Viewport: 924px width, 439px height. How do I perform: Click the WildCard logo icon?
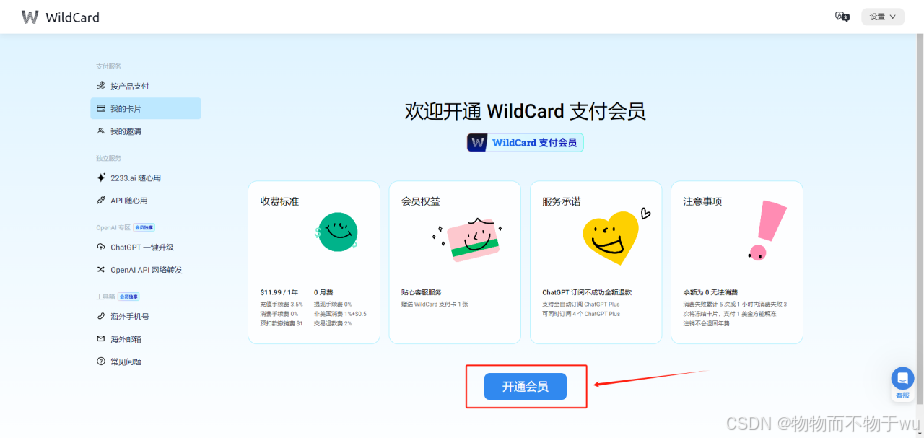click(x=29, y=16)
